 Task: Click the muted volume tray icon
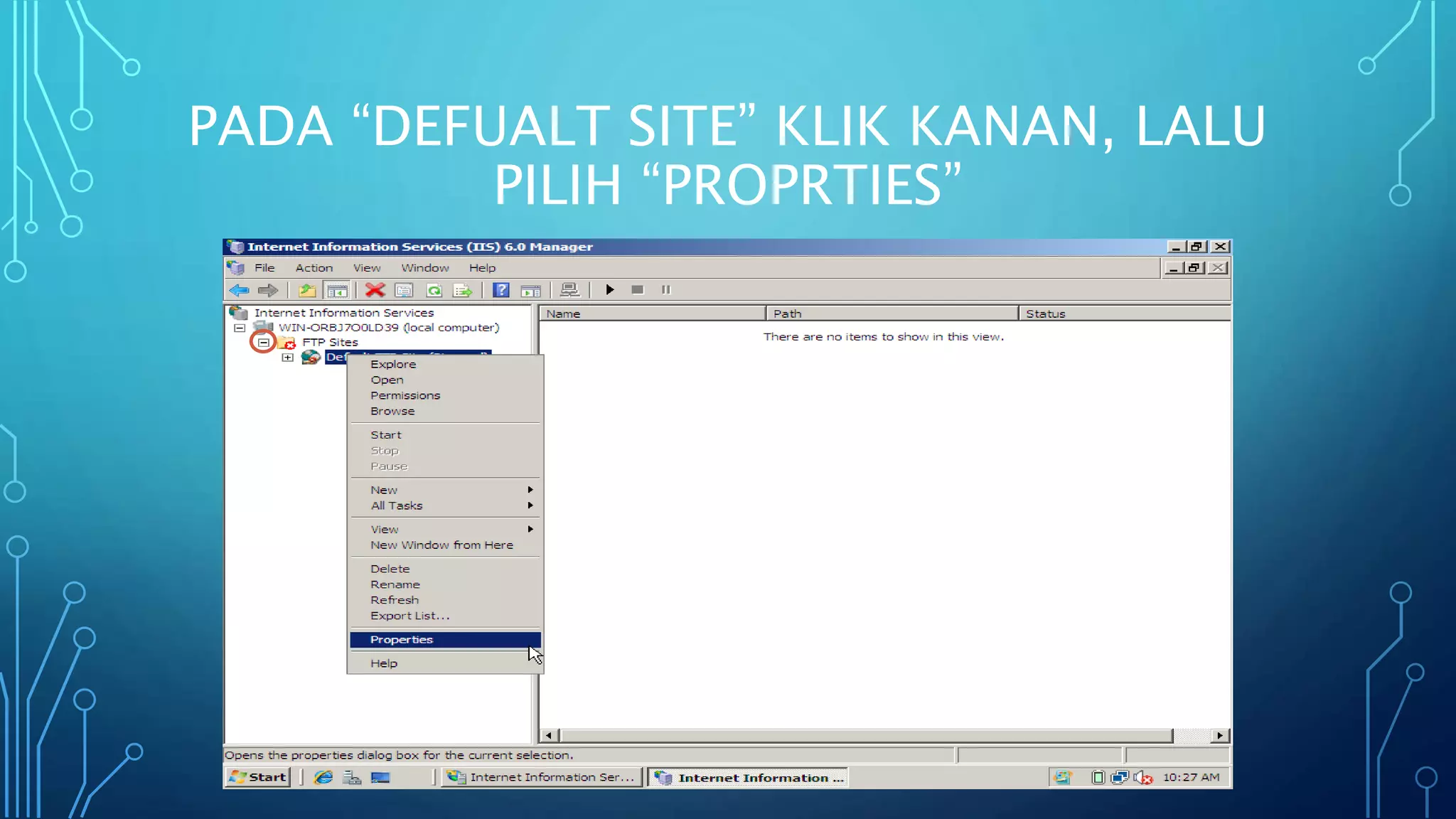click(1143, 778)
